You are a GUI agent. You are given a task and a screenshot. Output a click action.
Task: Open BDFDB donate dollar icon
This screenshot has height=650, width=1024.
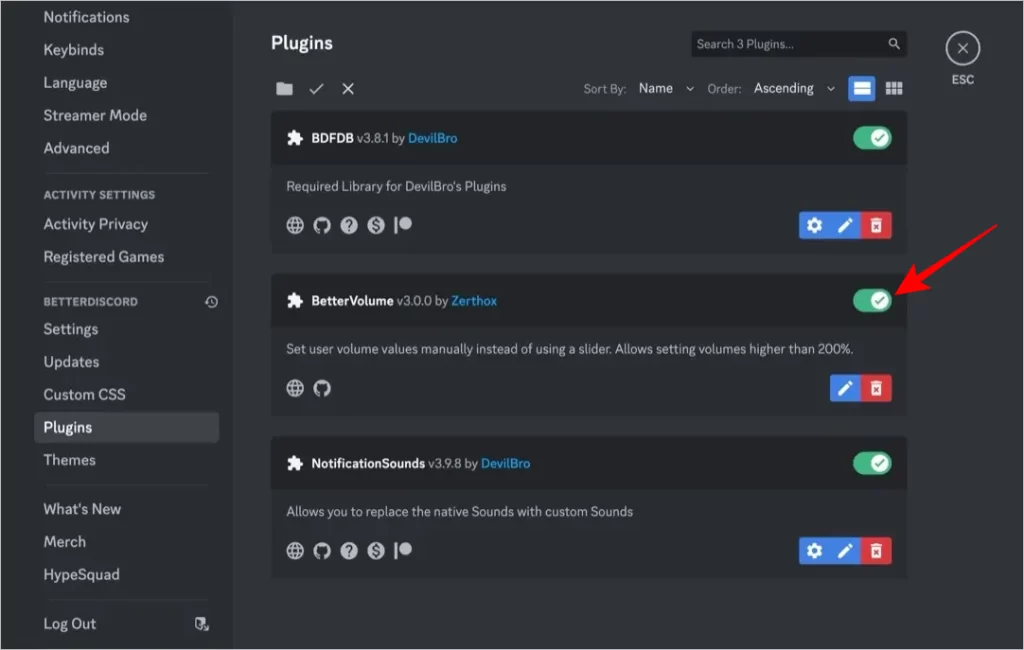click(x=376, y=225)
